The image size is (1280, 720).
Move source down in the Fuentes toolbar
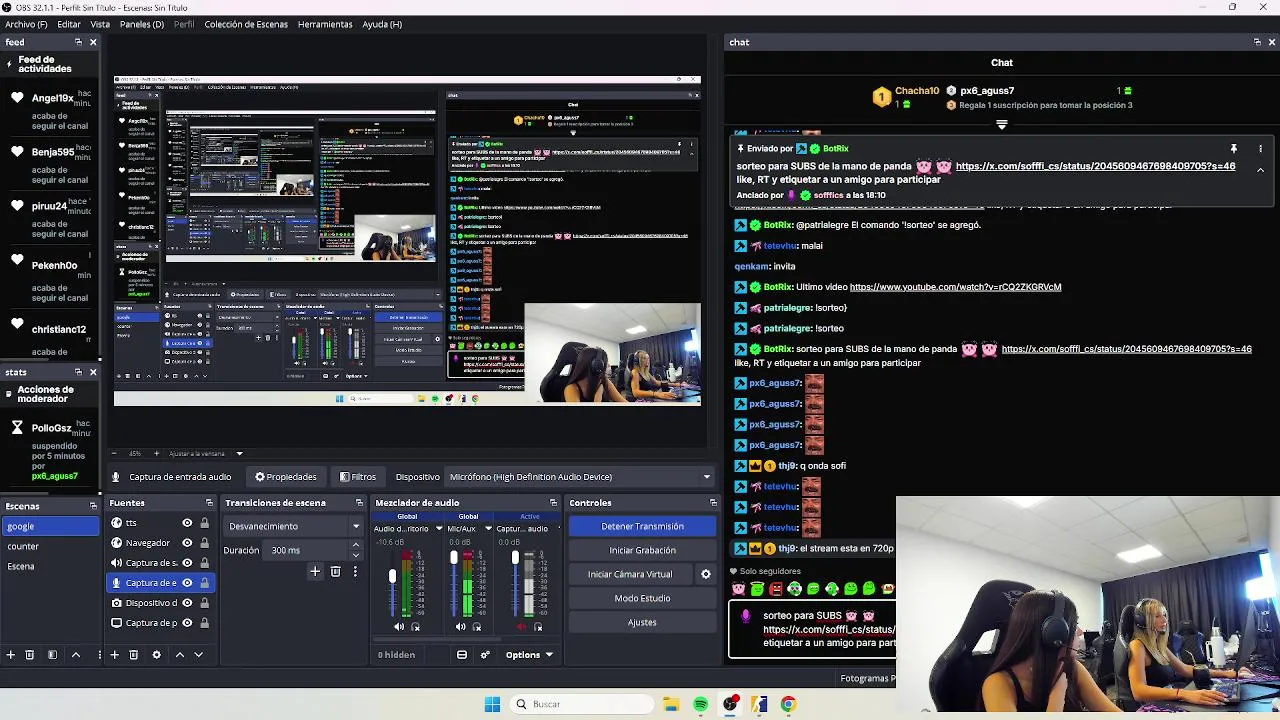[198, 655]
